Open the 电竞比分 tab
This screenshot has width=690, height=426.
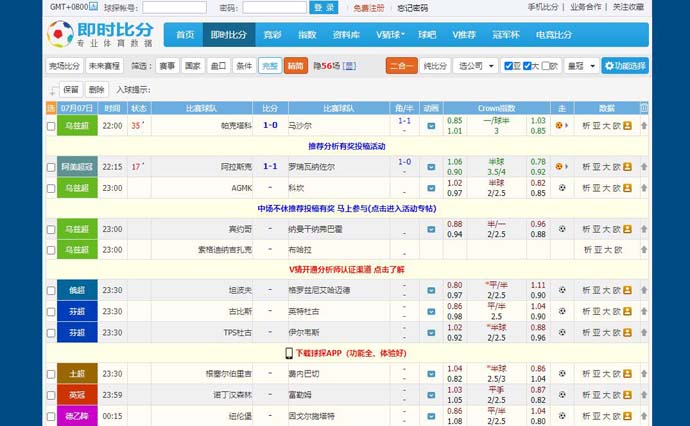click(554, 35)
